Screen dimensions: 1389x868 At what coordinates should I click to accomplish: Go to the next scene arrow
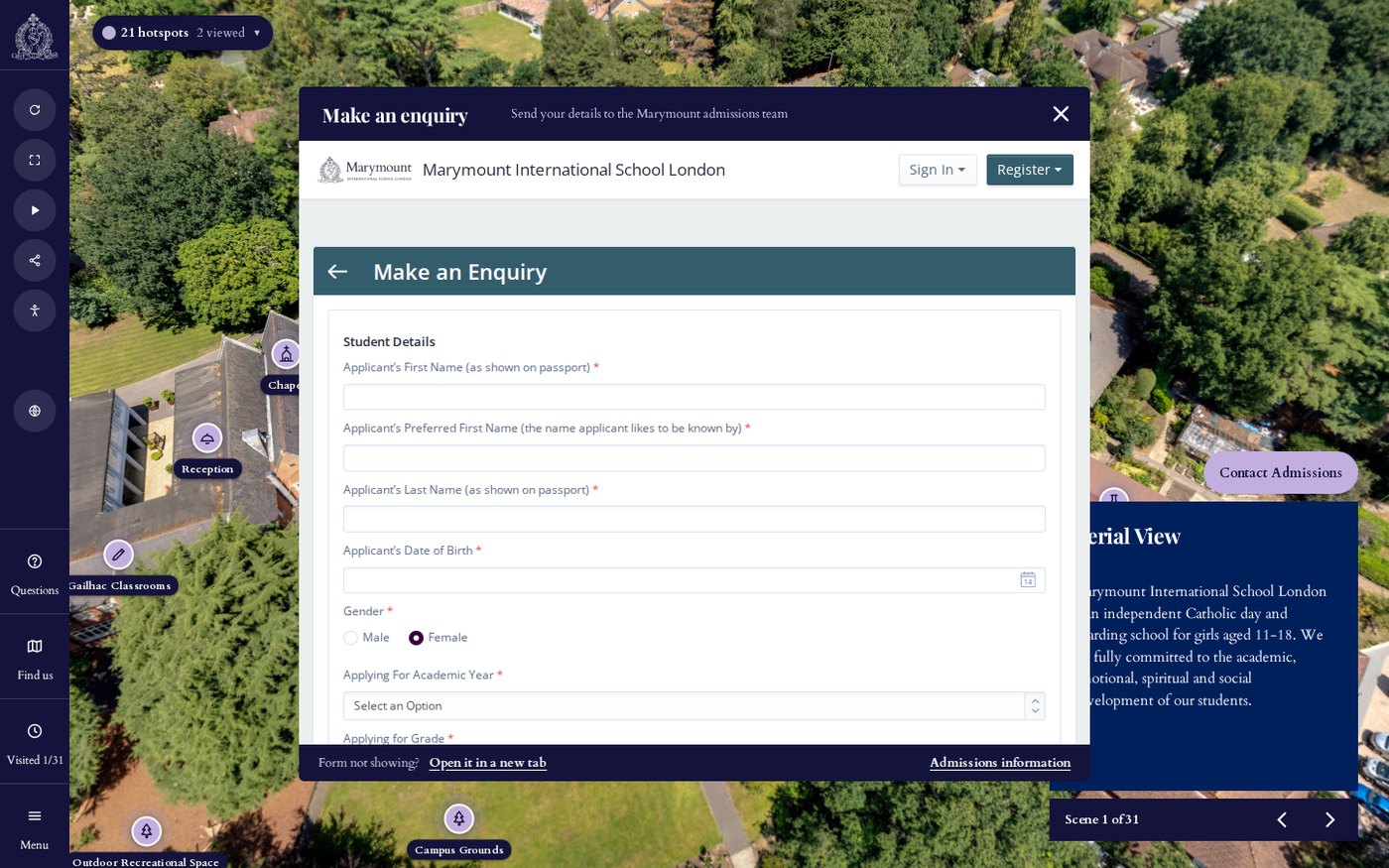tap(1330, 819)
